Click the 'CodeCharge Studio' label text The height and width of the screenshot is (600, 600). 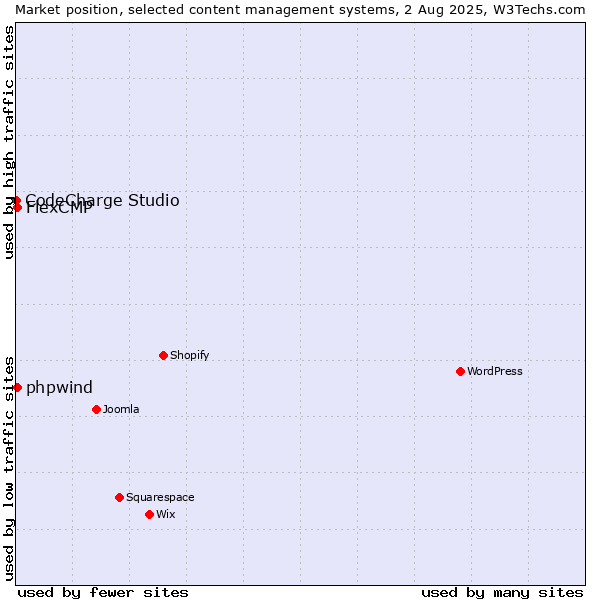coord(103,200)
